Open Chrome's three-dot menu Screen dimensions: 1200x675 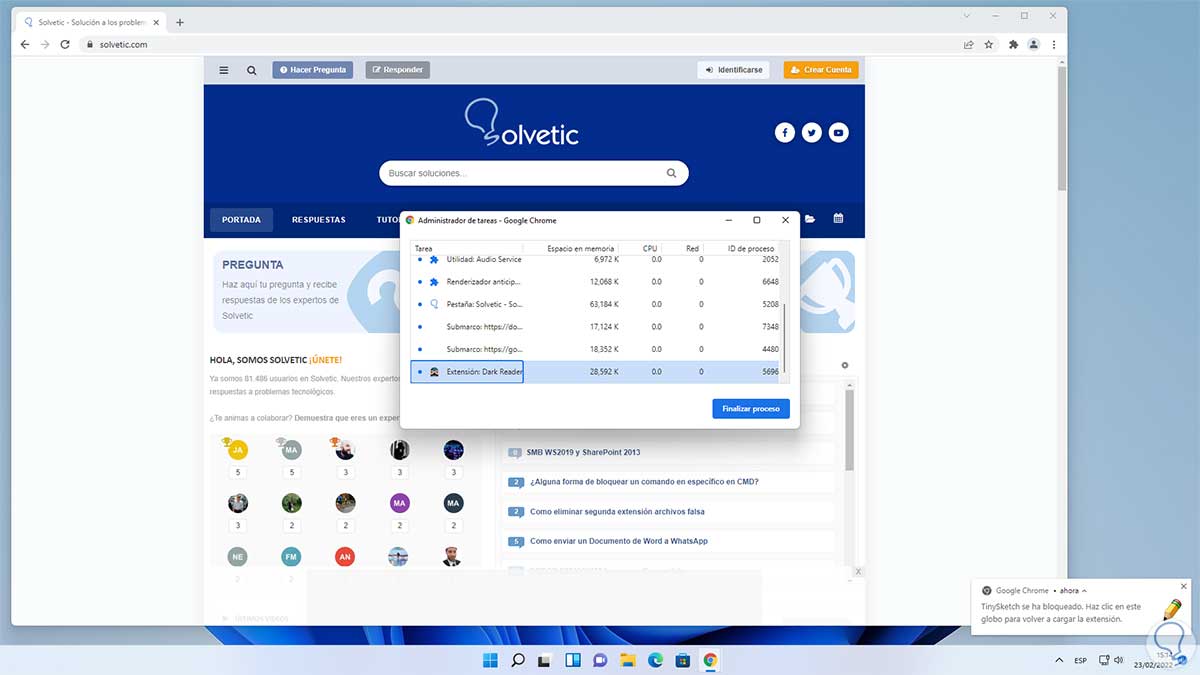click(x=1055, y=44)
